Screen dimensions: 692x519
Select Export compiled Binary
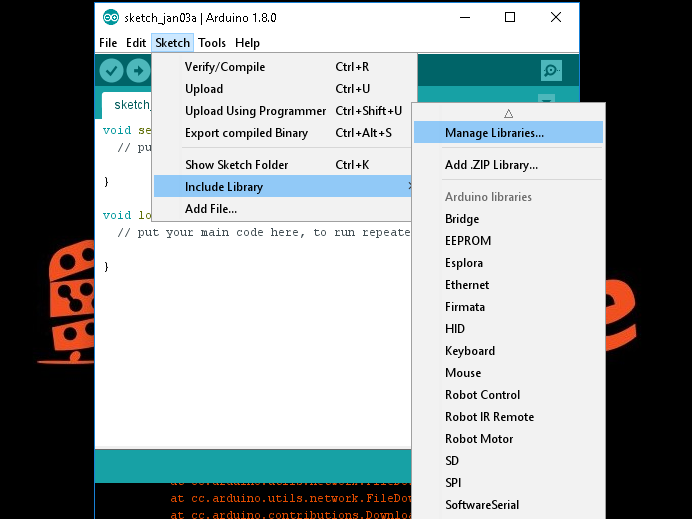click(282, 133)
